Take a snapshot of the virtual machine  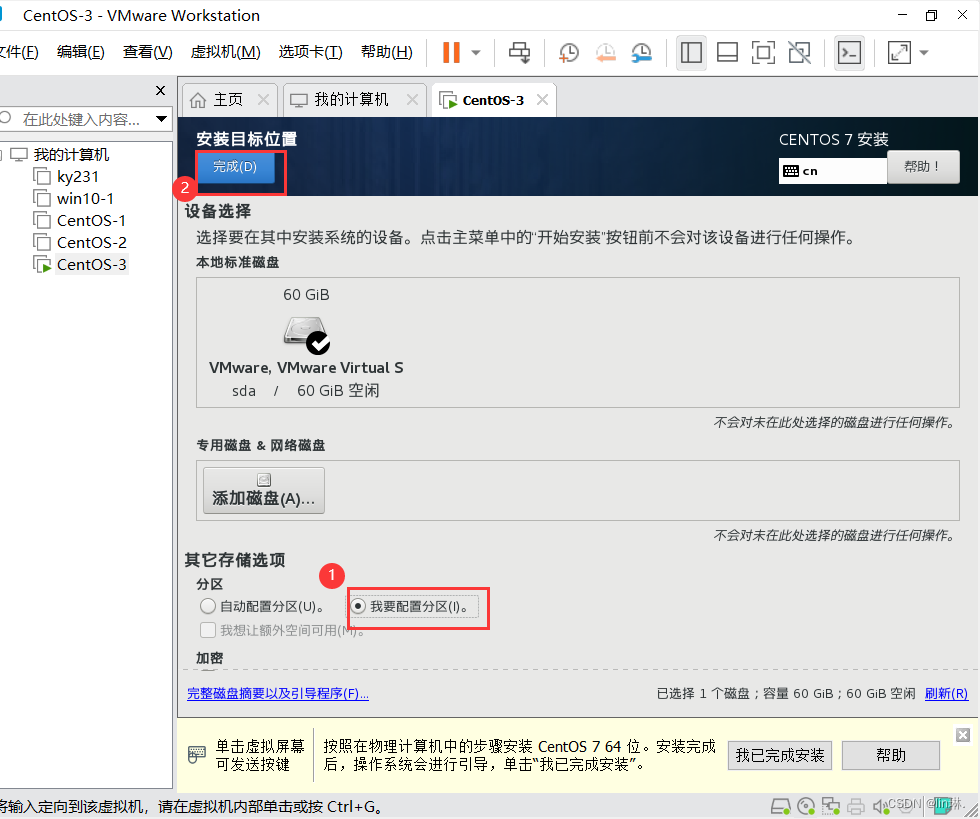(569, 53)
